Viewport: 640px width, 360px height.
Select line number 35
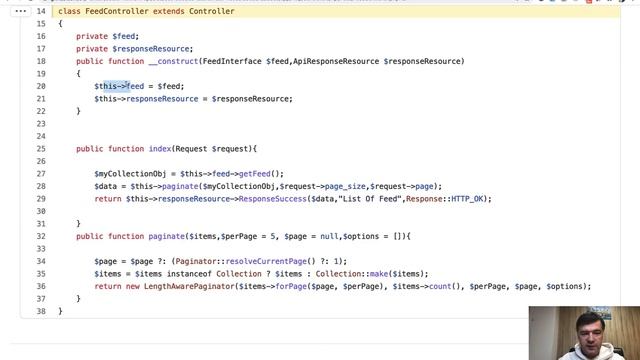(41, 274)
